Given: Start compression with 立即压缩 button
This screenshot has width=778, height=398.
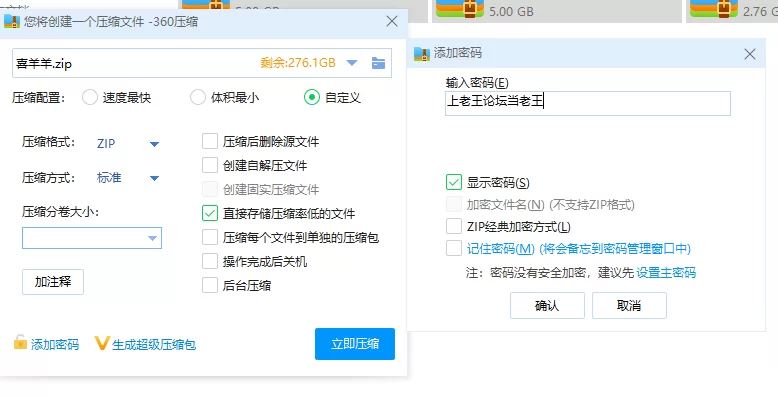Looking at the screenshot, I should coord(355,344).
